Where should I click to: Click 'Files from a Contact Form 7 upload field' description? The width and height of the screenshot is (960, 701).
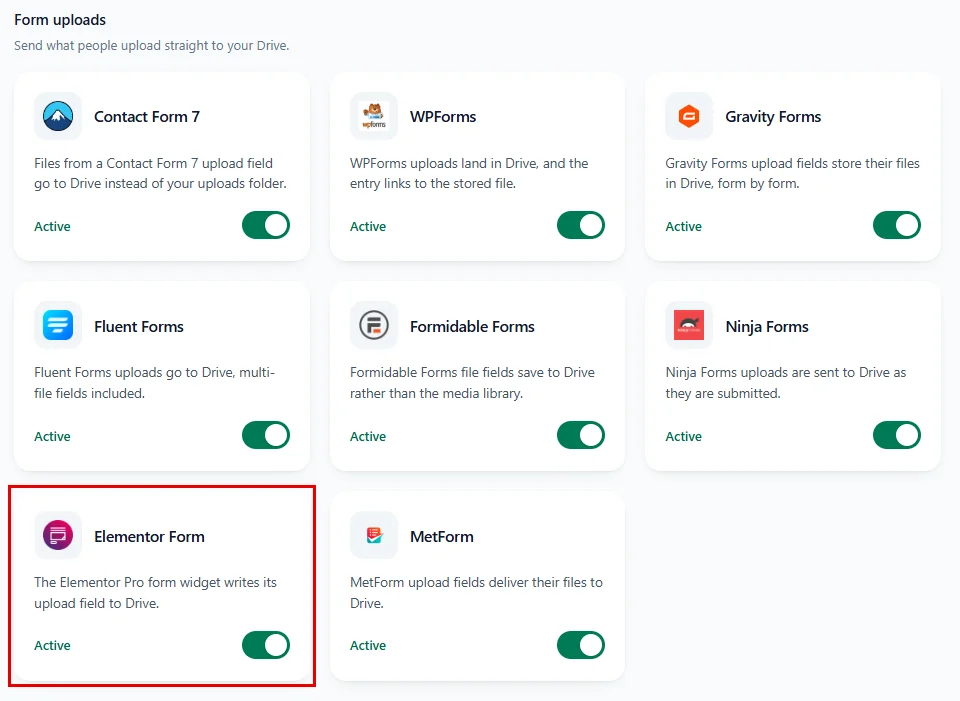tap(160, 173)
